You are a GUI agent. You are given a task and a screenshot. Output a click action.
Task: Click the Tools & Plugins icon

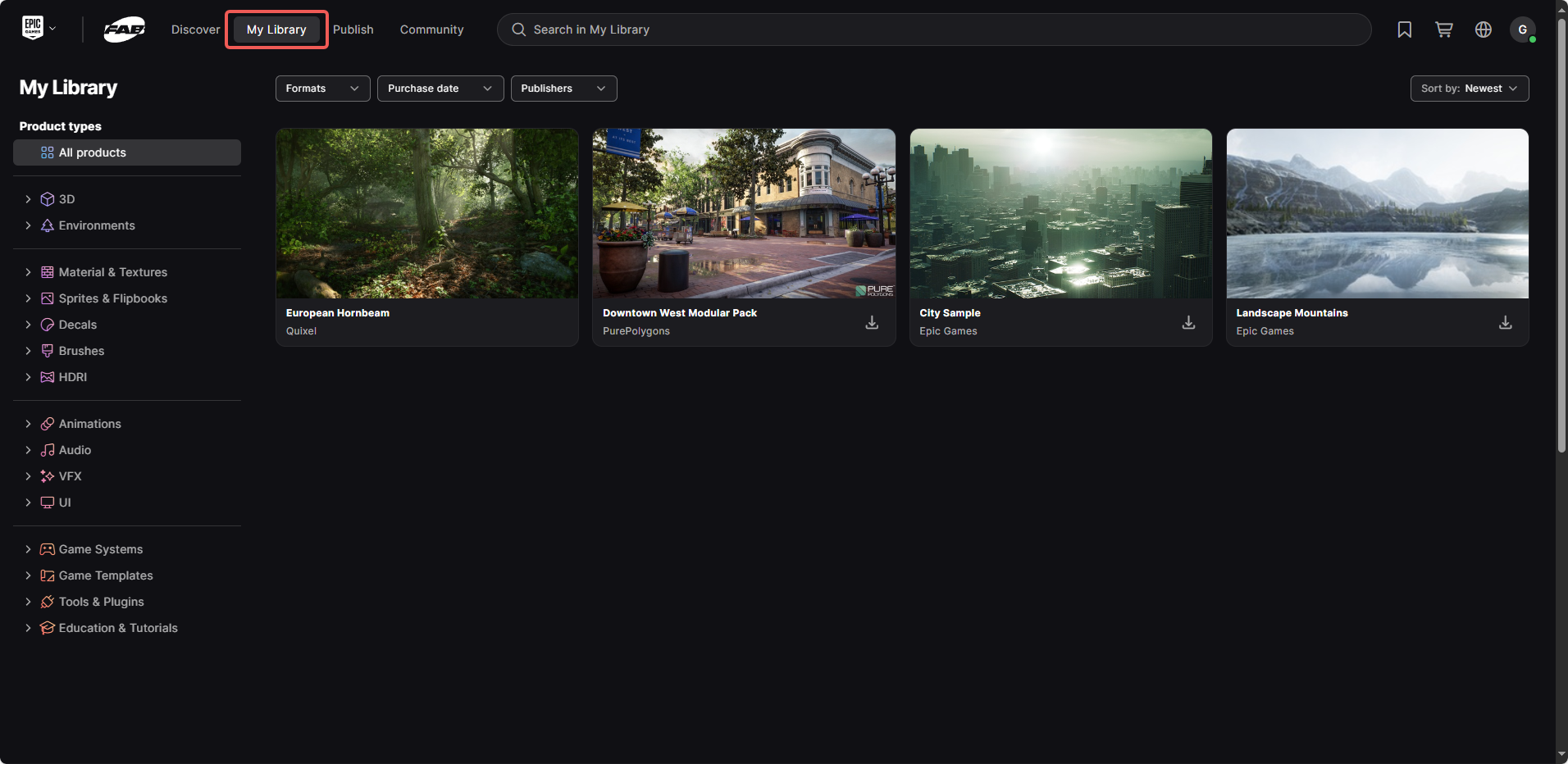[48, 602]
